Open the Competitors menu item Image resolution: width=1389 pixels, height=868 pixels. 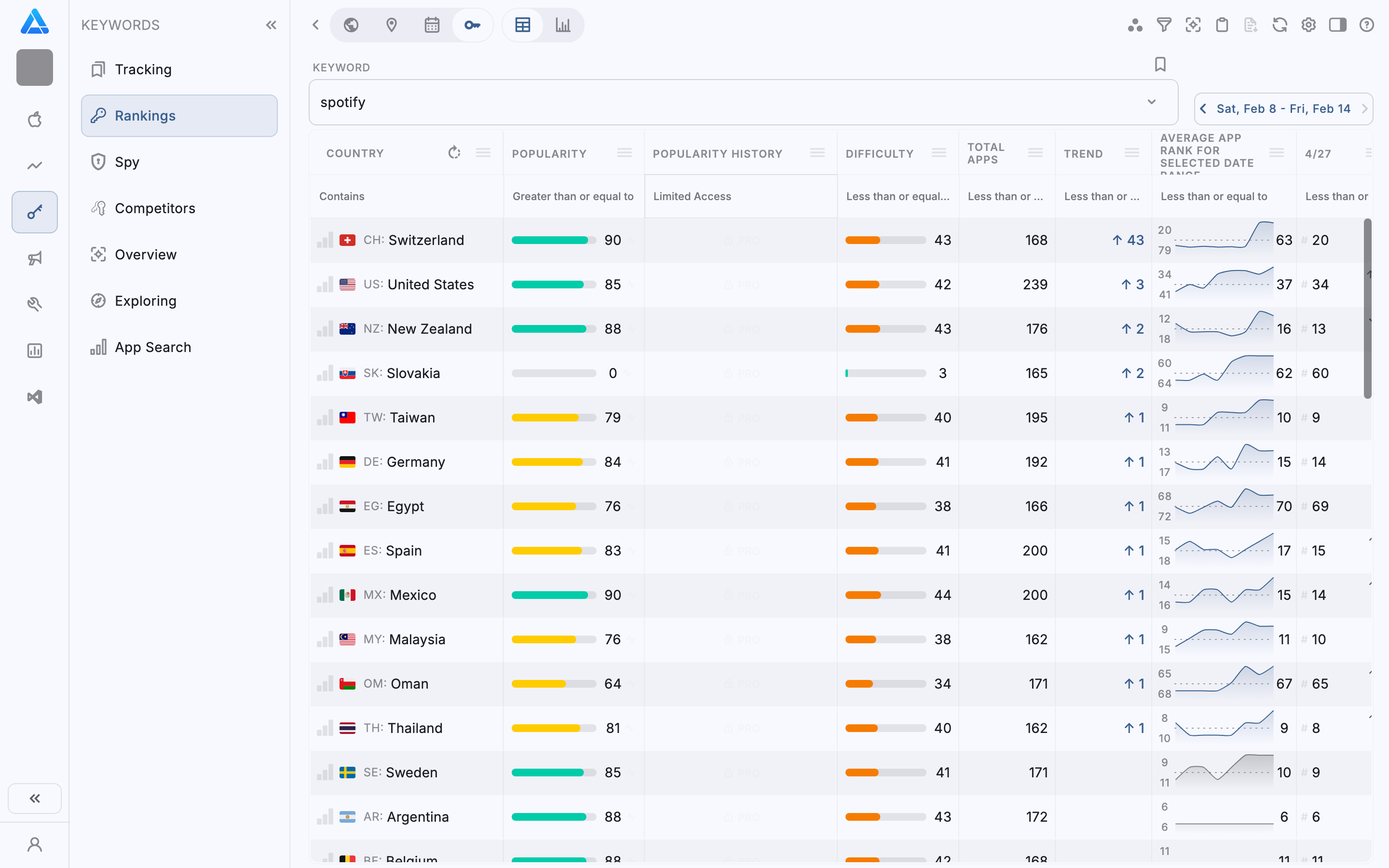coord(155,208)
